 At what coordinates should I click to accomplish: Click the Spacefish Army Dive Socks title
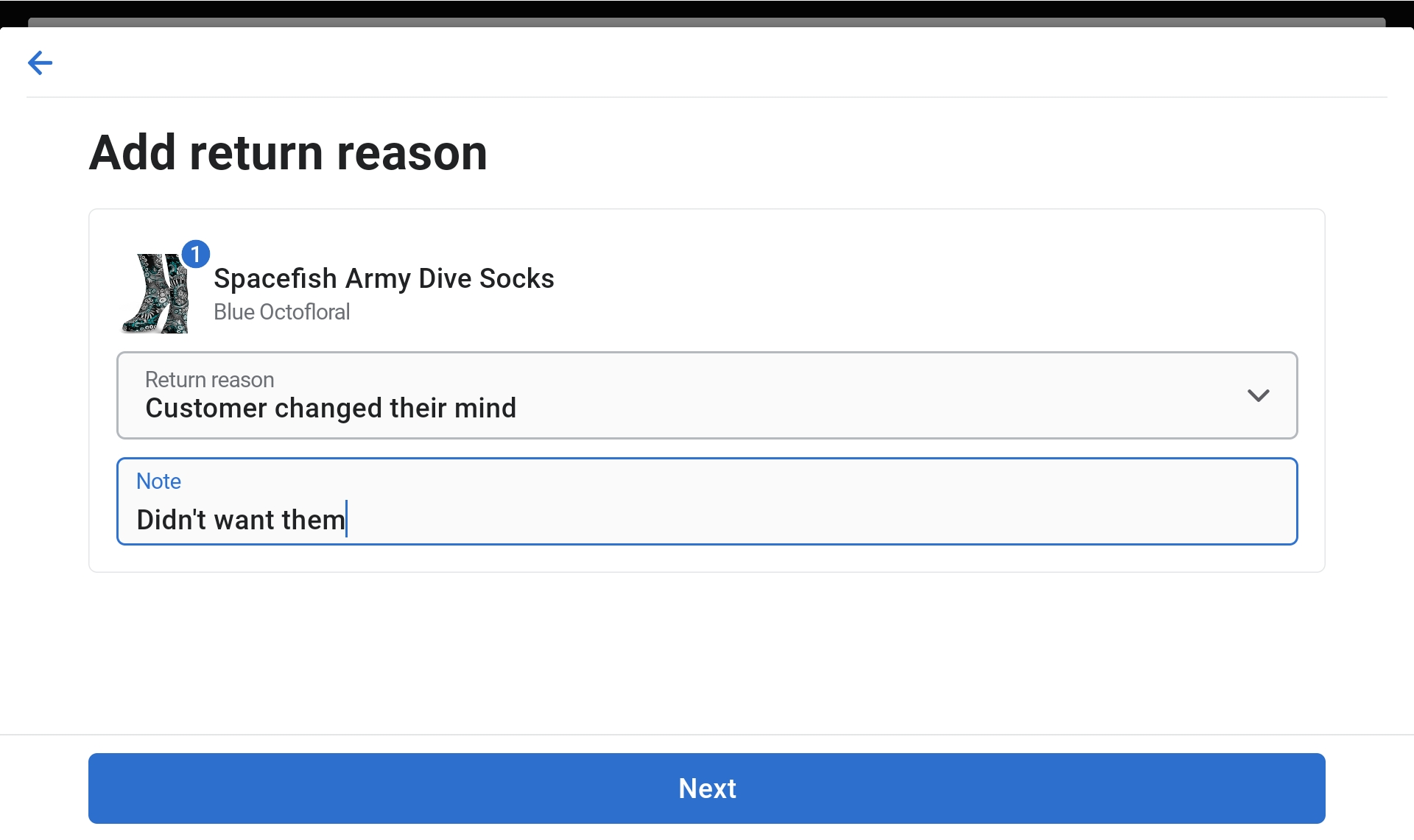384,279
